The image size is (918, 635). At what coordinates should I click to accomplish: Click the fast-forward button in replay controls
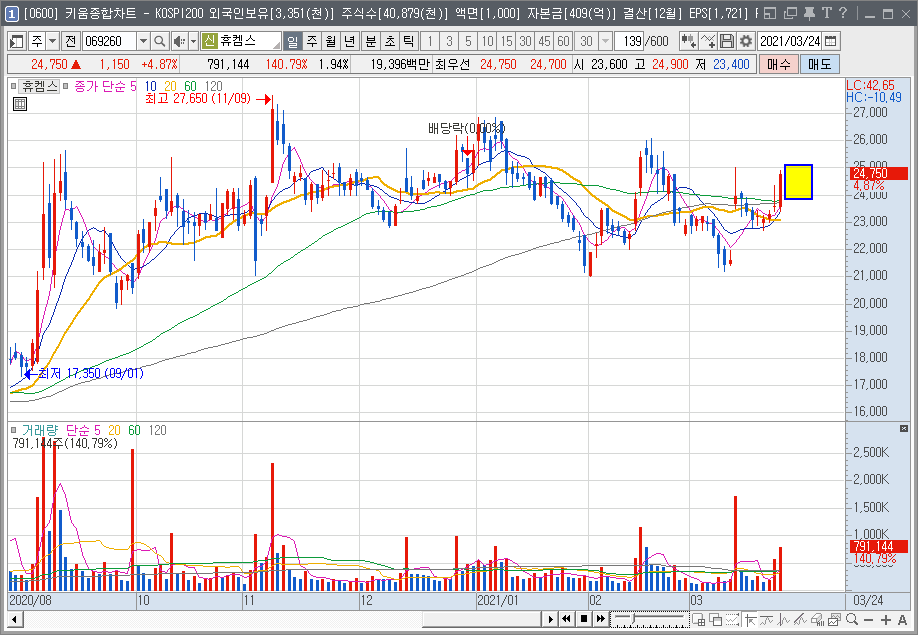pos(601,619)
